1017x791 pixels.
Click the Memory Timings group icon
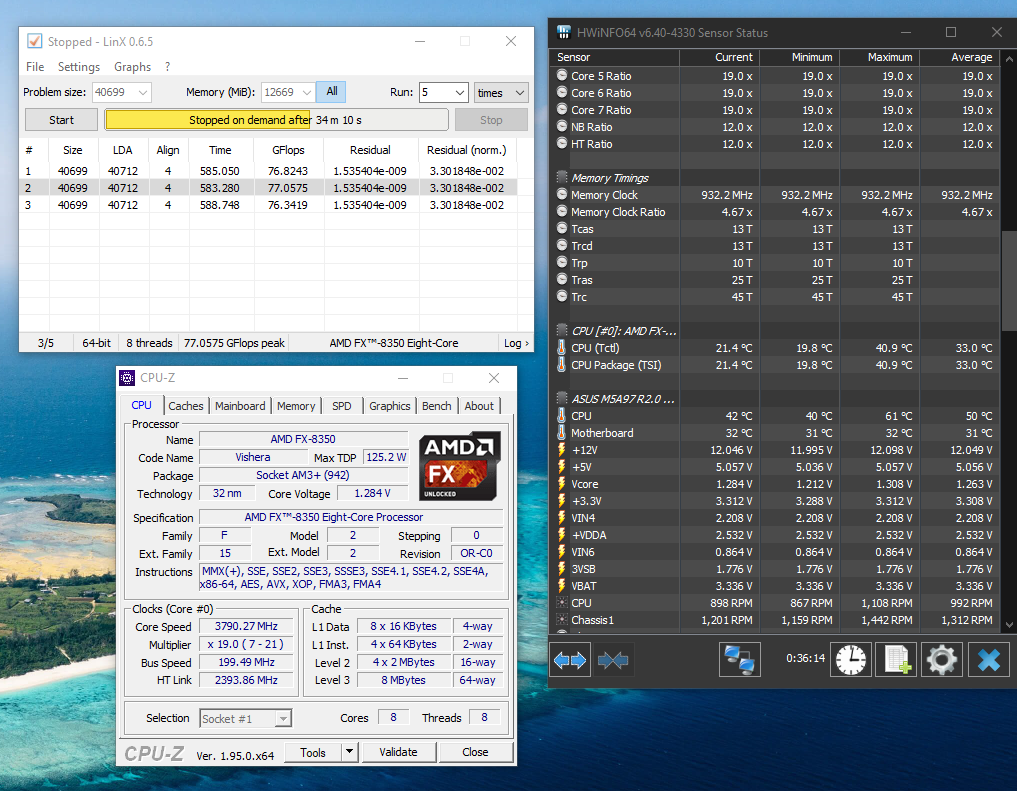(x=562, y=178)
